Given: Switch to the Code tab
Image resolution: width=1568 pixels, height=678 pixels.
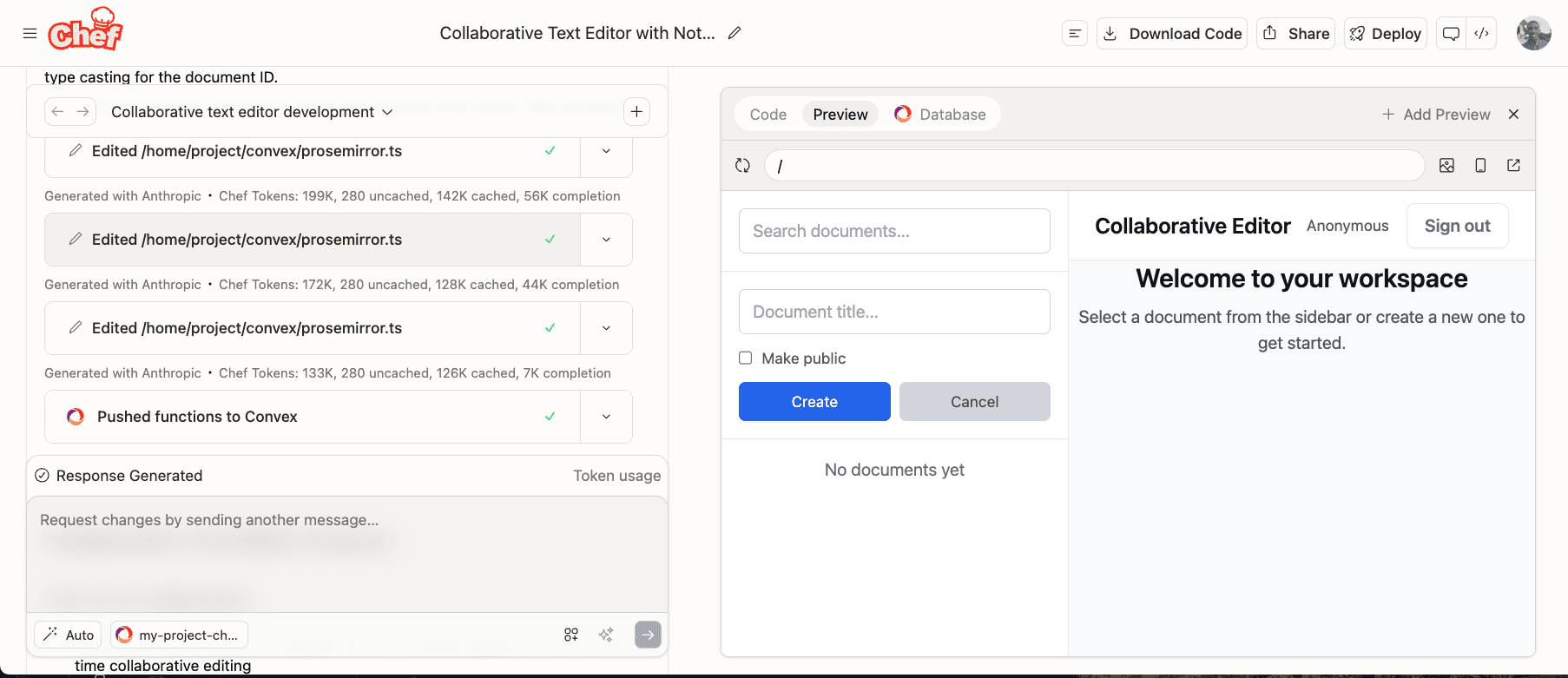Looking at the screenshot, I should pos(768,115).
